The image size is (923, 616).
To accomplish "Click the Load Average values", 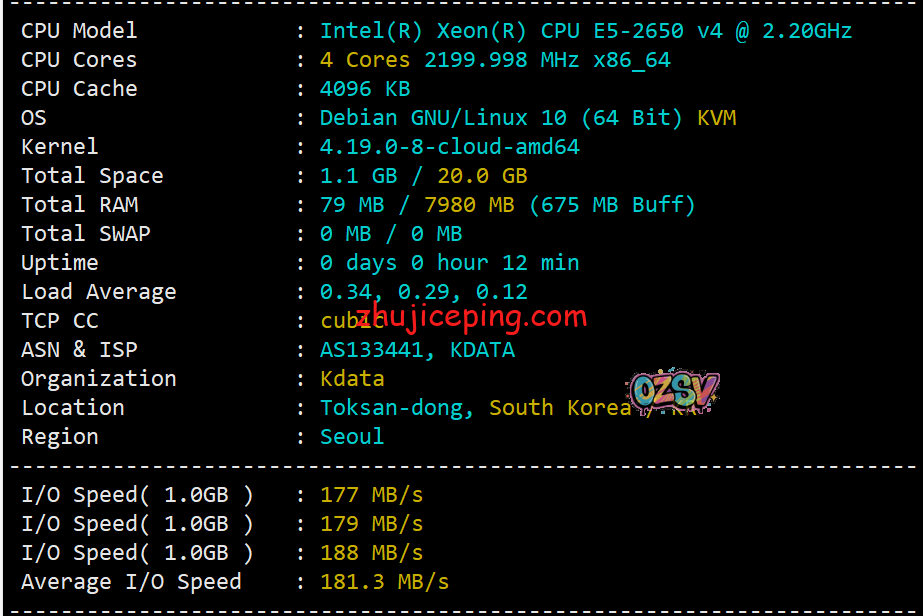I will click(423, 292).
